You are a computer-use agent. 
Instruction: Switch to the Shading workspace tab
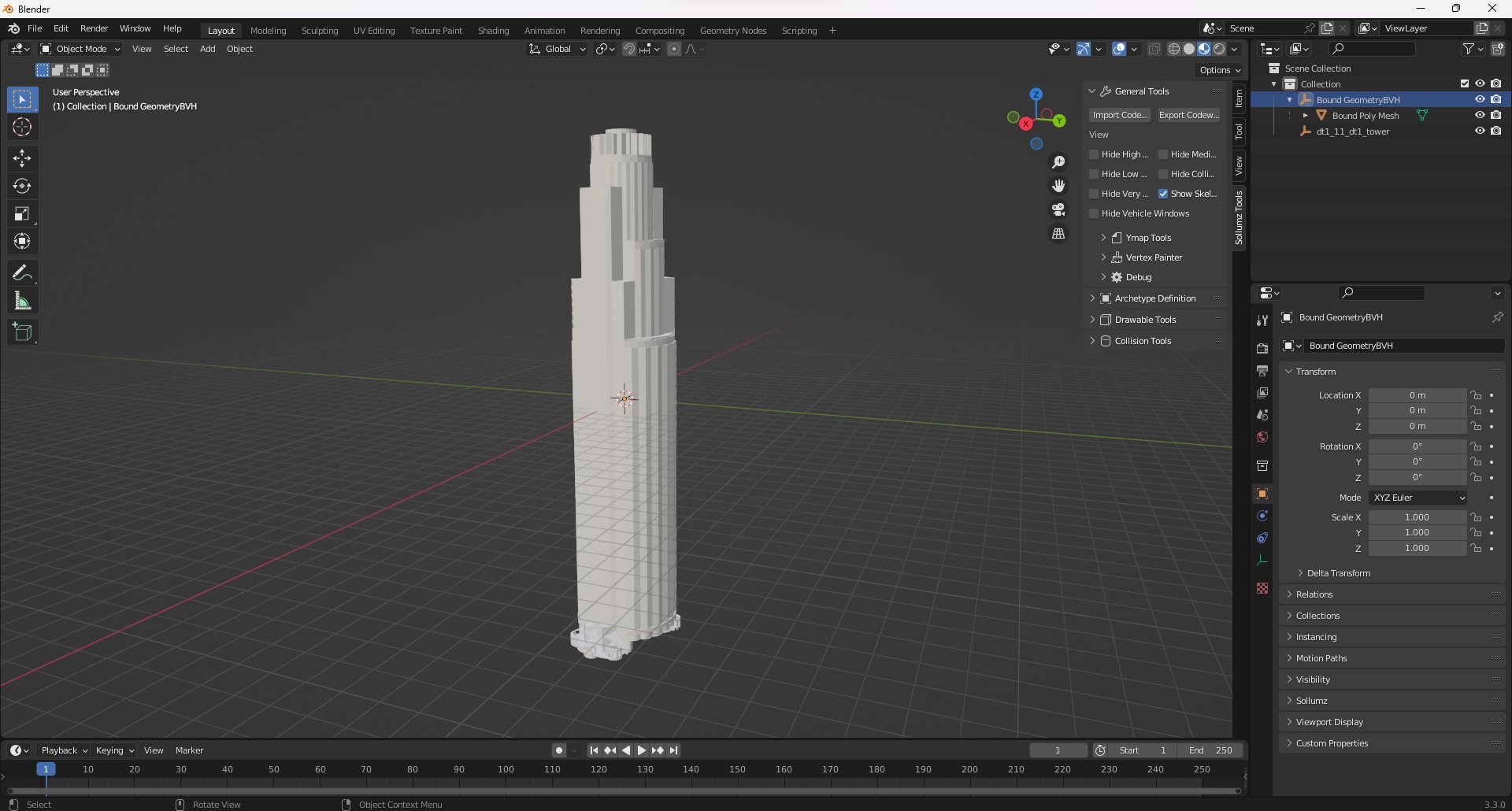[493, 31]
